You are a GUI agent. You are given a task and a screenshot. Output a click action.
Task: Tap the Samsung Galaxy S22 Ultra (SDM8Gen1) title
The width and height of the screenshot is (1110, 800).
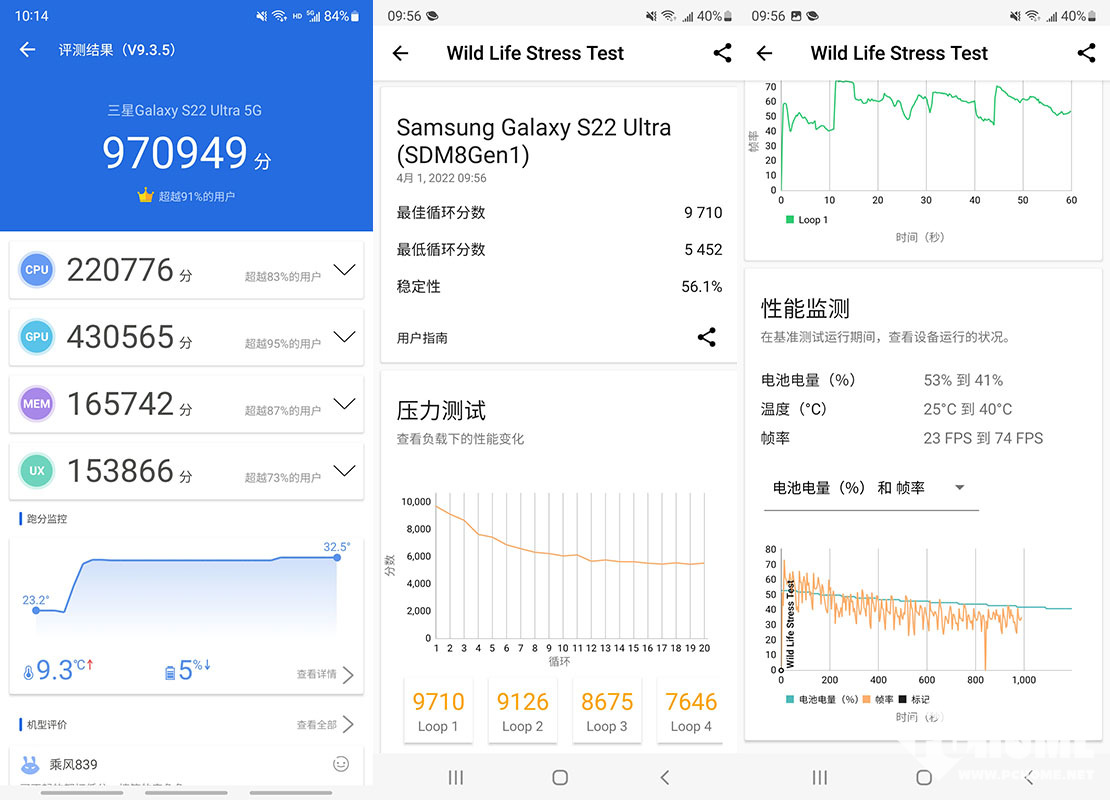tap(534, 141)
